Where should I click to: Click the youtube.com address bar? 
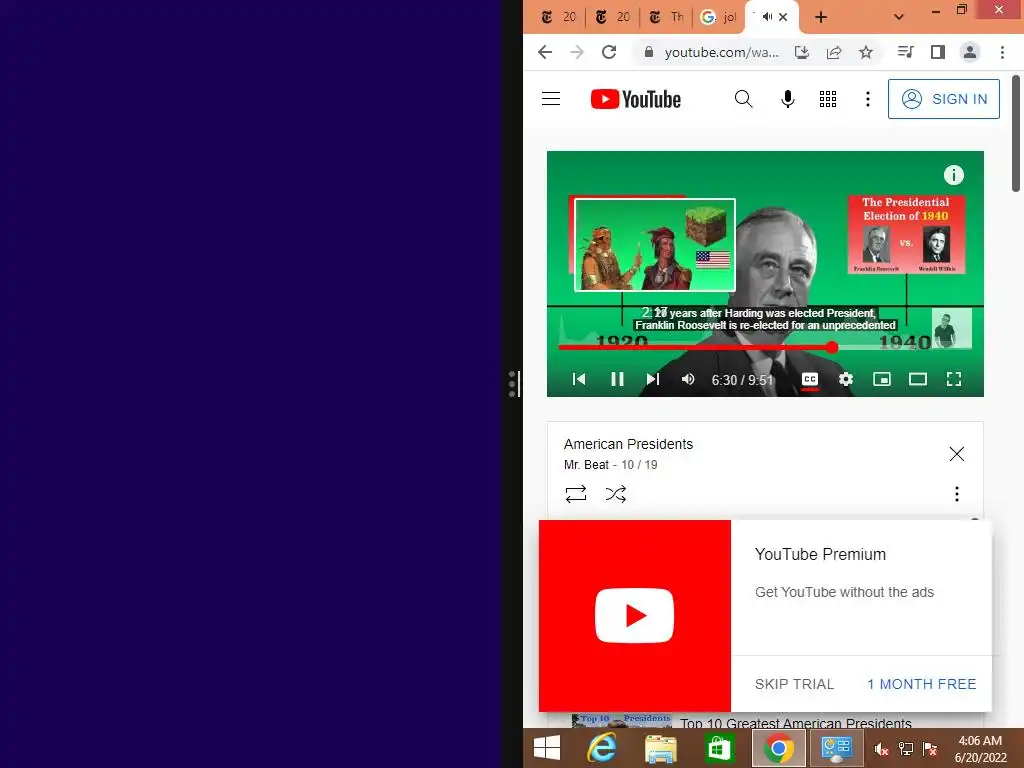[722, 52]
